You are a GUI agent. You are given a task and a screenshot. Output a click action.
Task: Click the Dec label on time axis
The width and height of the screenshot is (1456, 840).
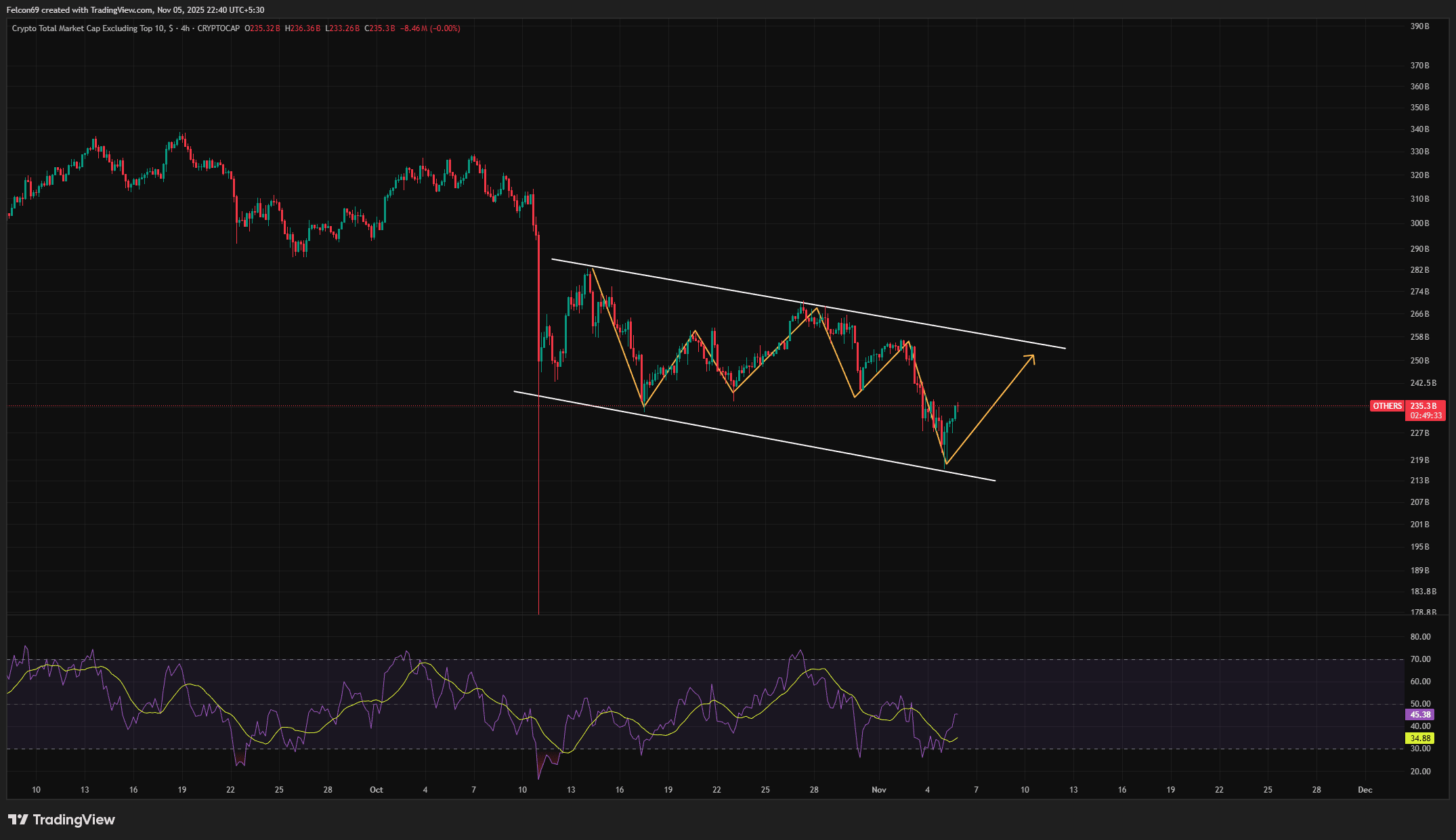click(1365, 790)
